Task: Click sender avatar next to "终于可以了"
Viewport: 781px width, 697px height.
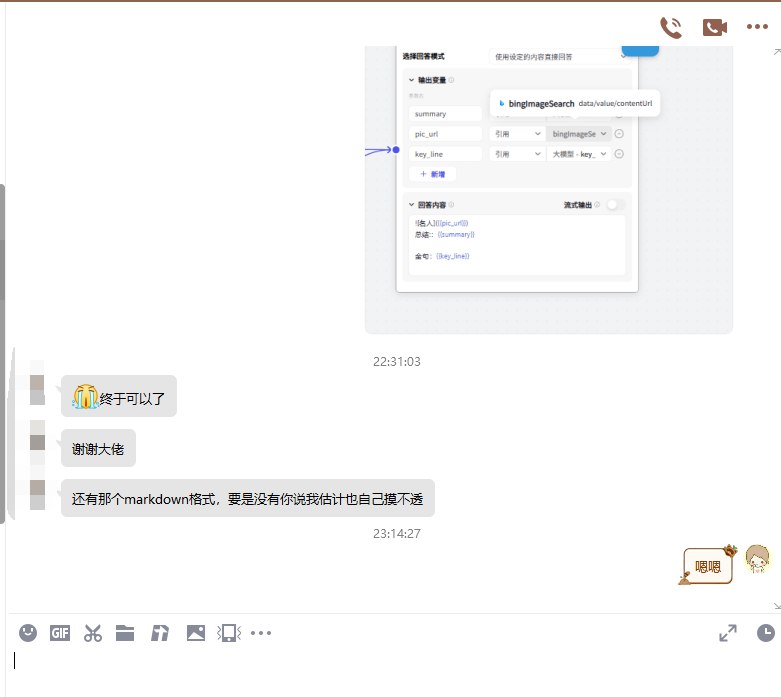Action: (37, 390)
